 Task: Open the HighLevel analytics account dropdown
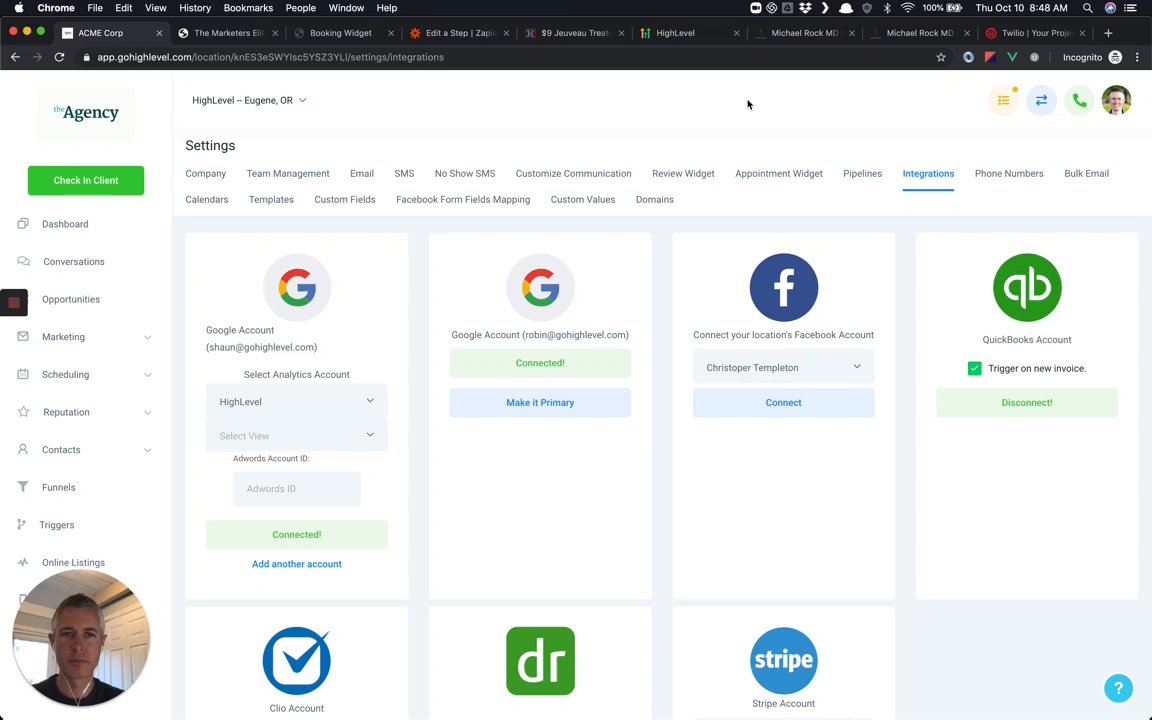click(297, 401)
